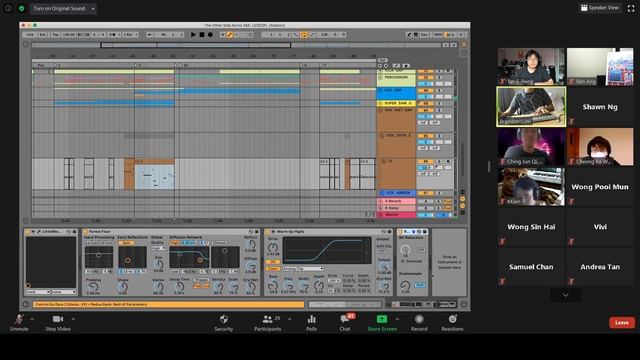Open arrow menu beside Participants

[289, 319]
